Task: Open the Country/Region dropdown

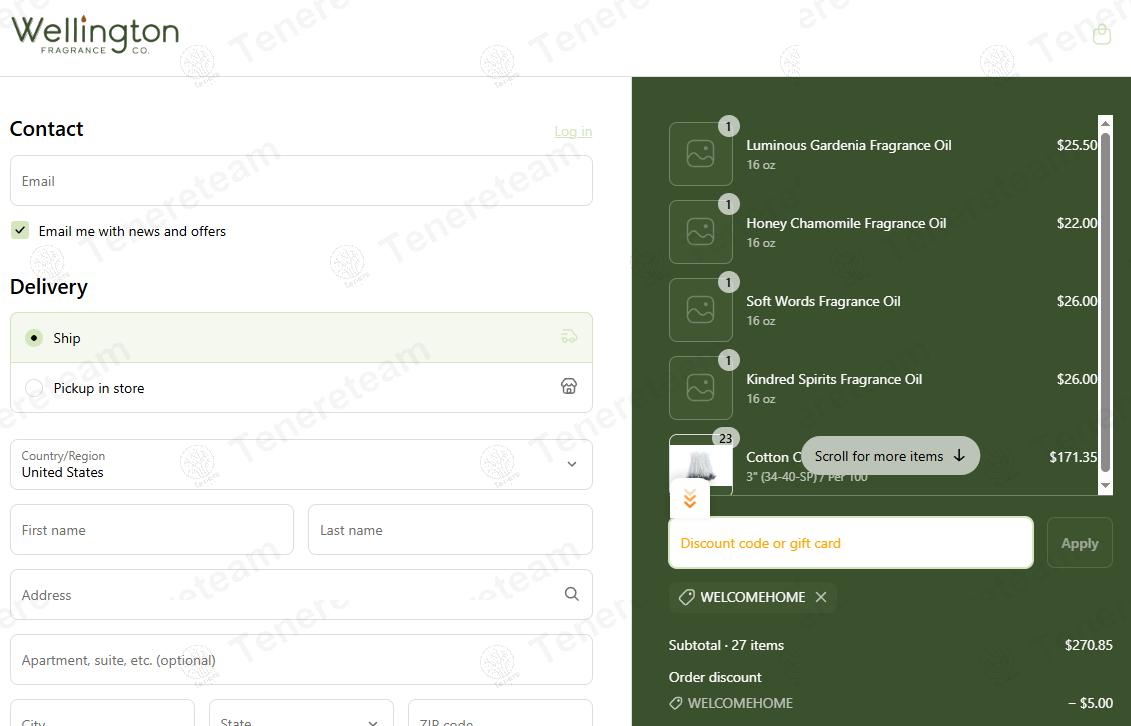Action: [x=301, y=464]
